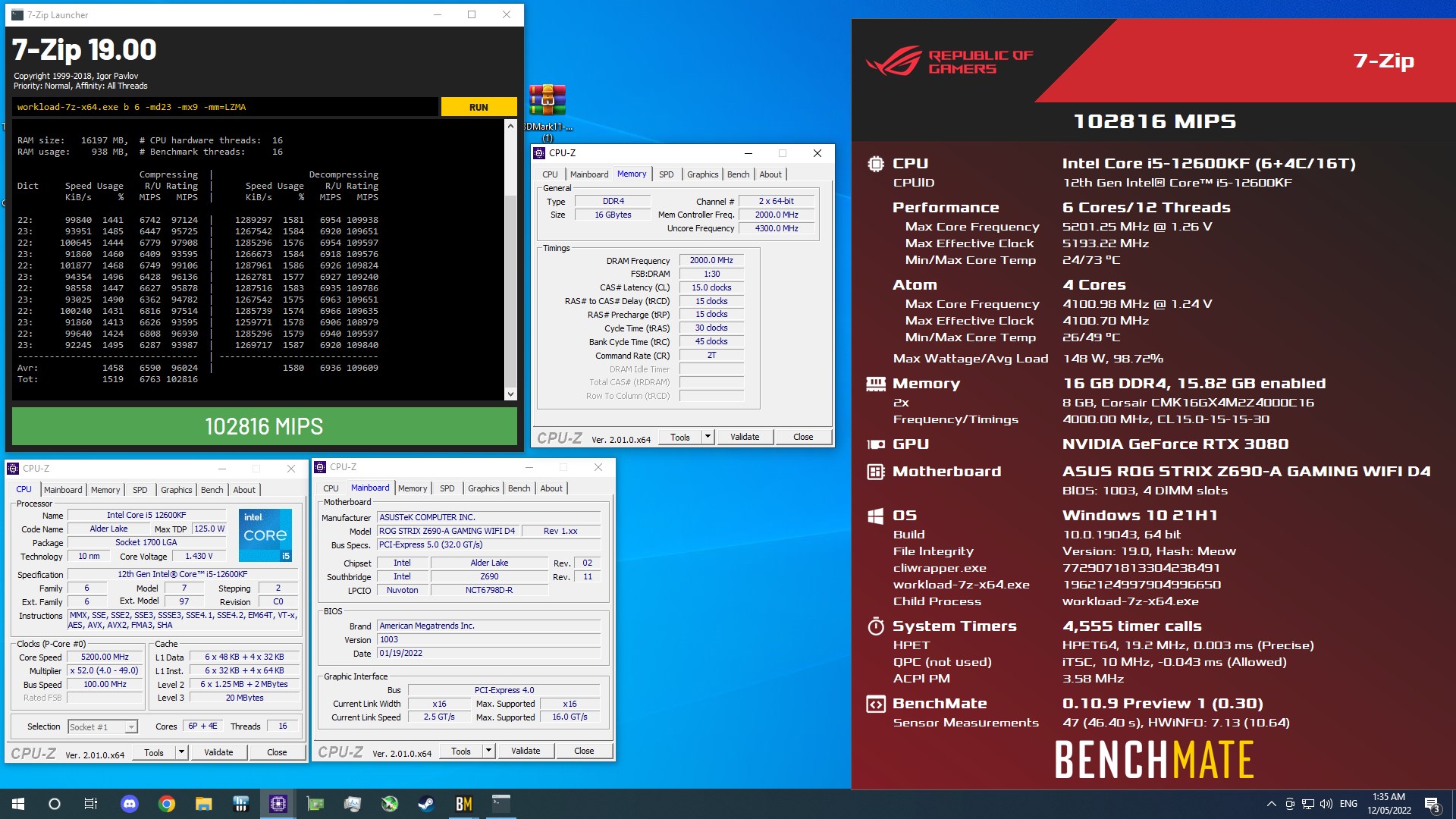Show hidden system tray icons chevron
Screen dimensions: 1456x819
(1271, 804)
